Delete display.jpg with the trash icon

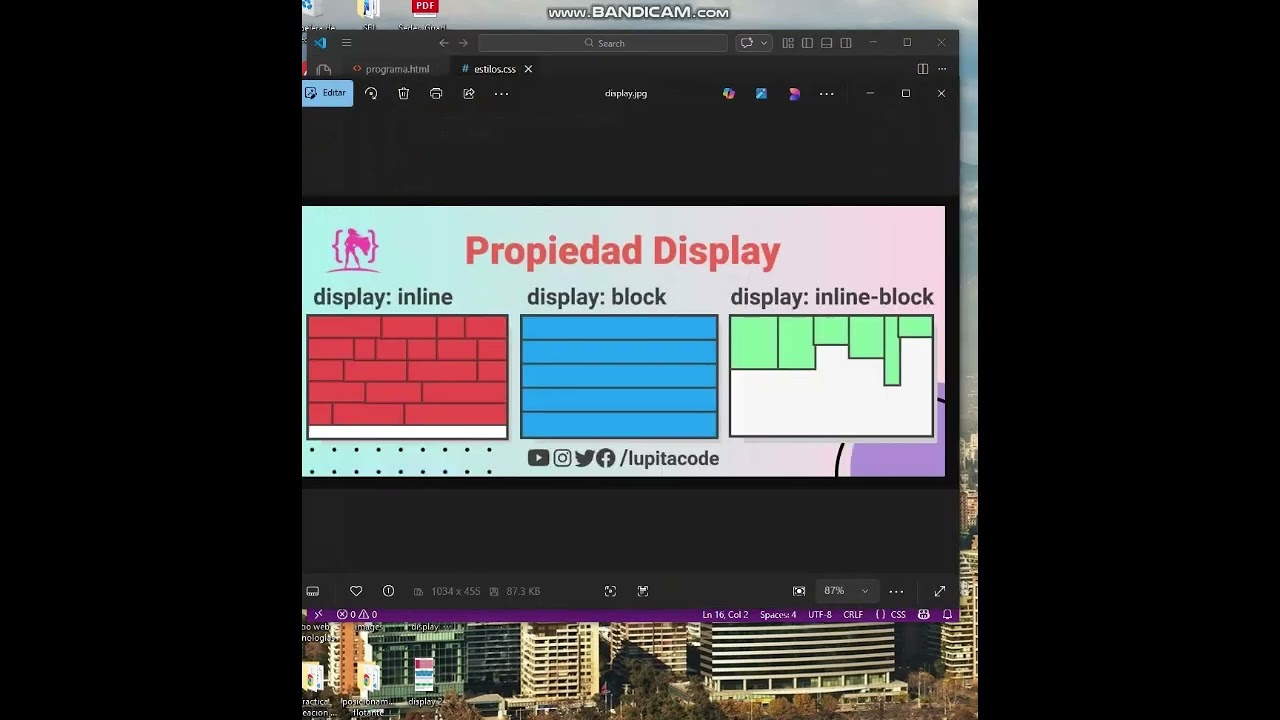tap(404, 93)
